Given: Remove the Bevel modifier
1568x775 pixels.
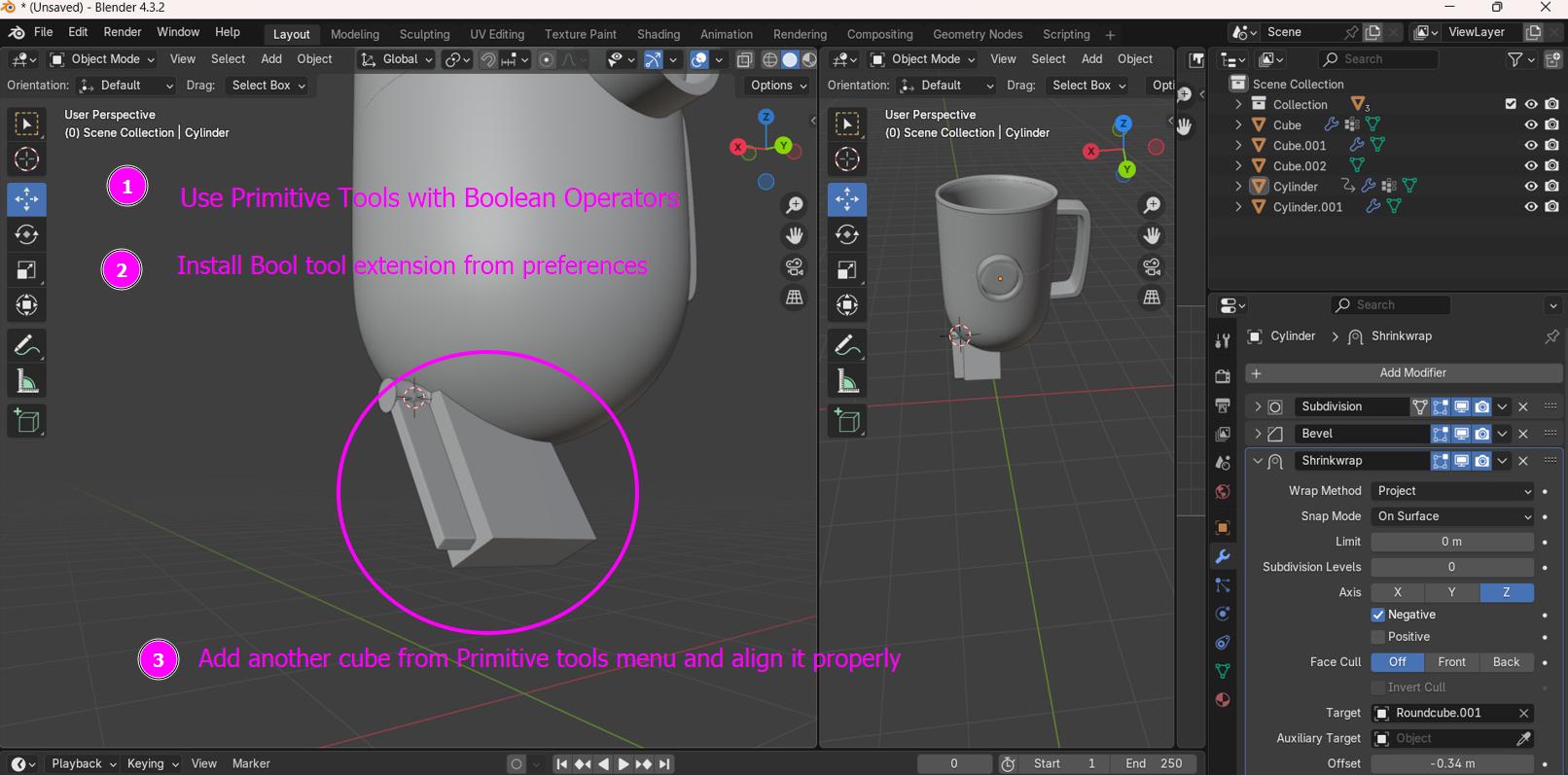Looking at the screenshot, I should click(1523, 434).
